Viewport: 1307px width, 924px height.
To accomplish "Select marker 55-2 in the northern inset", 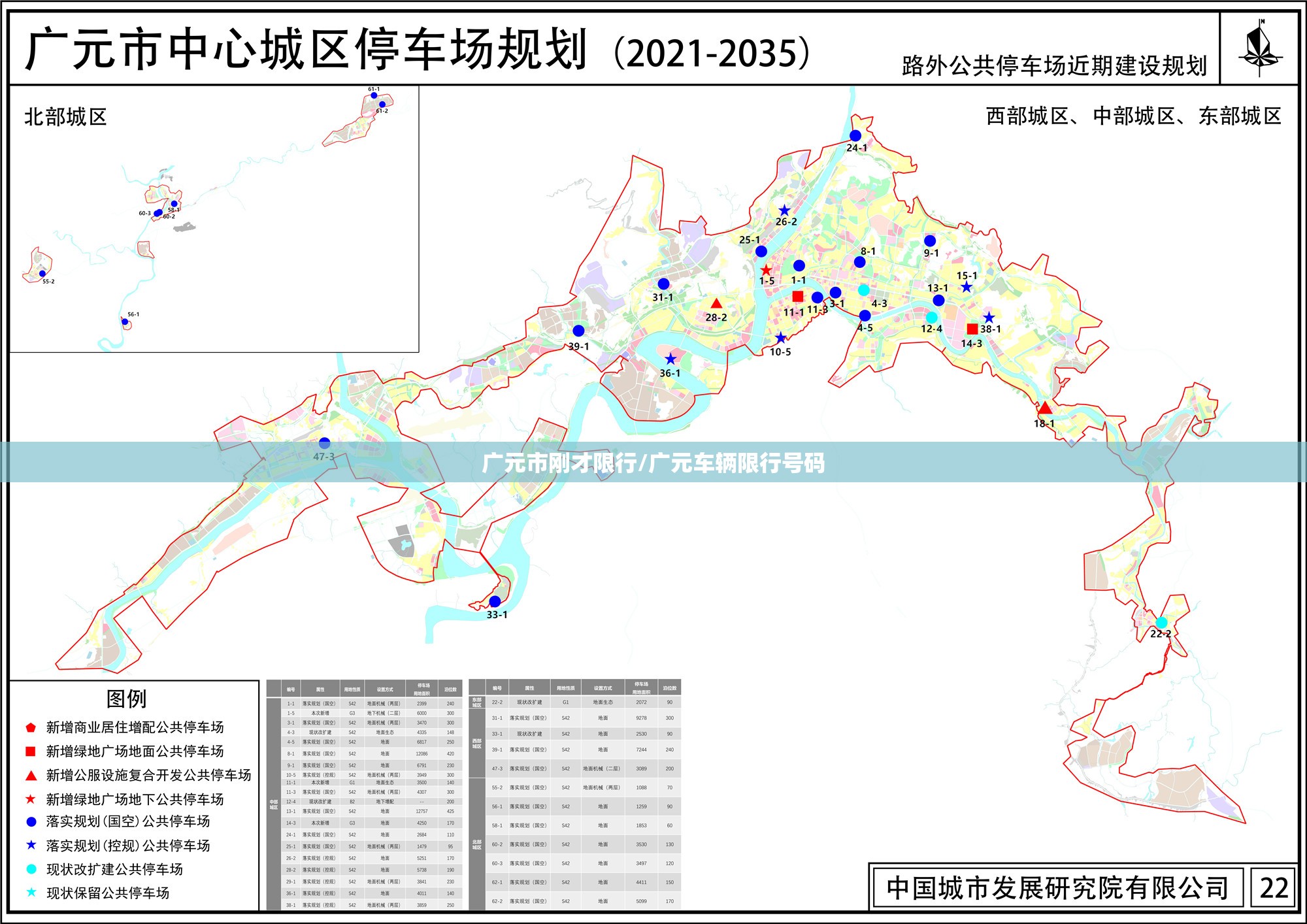I will coord(42,274).
